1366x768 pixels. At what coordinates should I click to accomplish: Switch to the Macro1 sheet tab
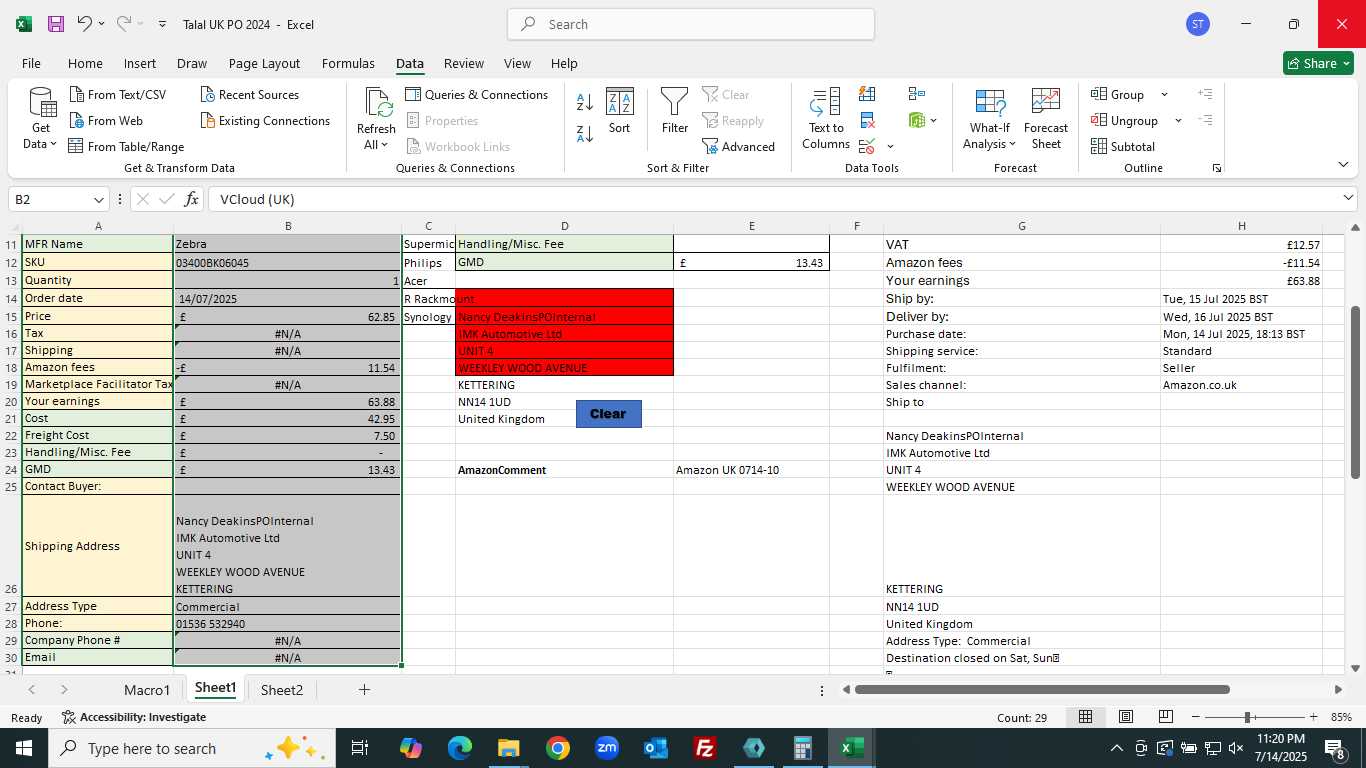pos(147,689)
